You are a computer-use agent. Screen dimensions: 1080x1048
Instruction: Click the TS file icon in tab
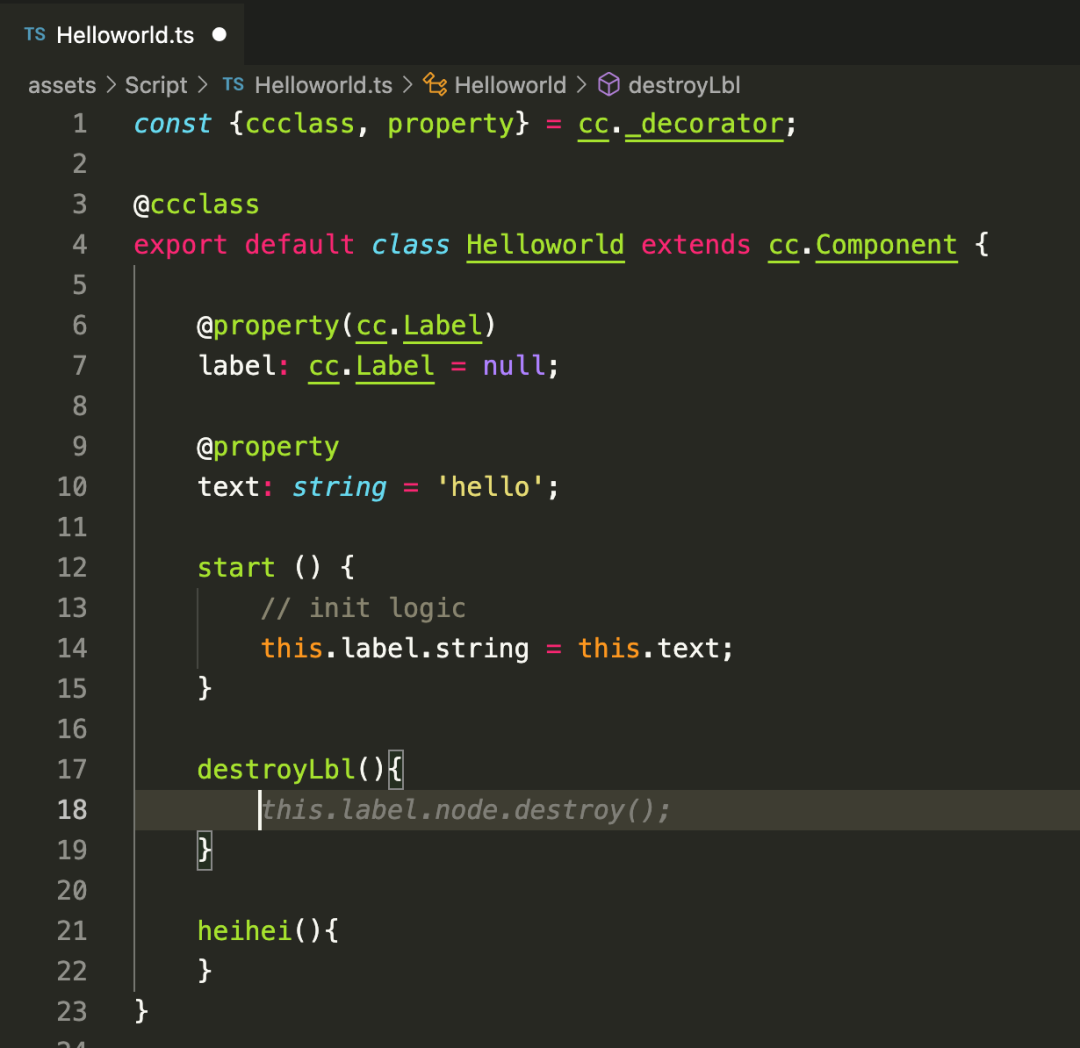coord(34,34)
